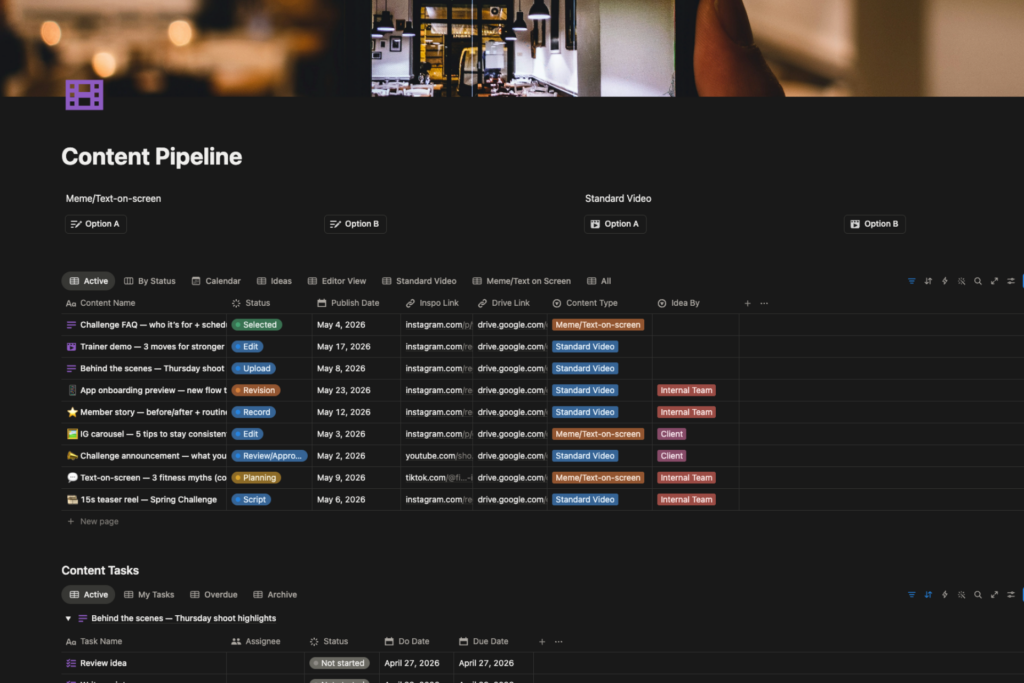Click the lightning automation icon in Content Pipeline toolbar

944,281
